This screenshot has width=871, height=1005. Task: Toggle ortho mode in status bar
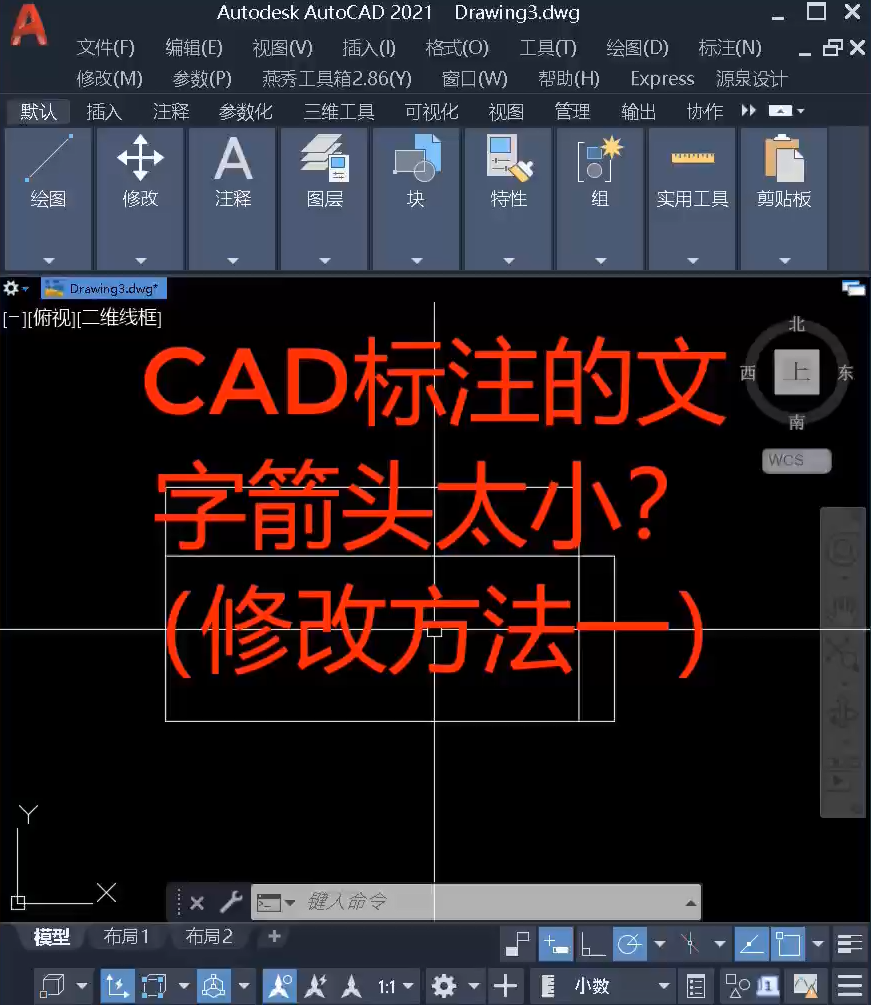593,943
